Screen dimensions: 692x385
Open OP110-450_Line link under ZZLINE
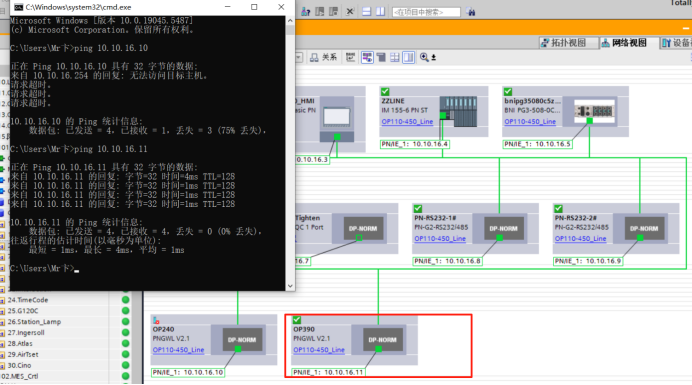coord(407,121)
